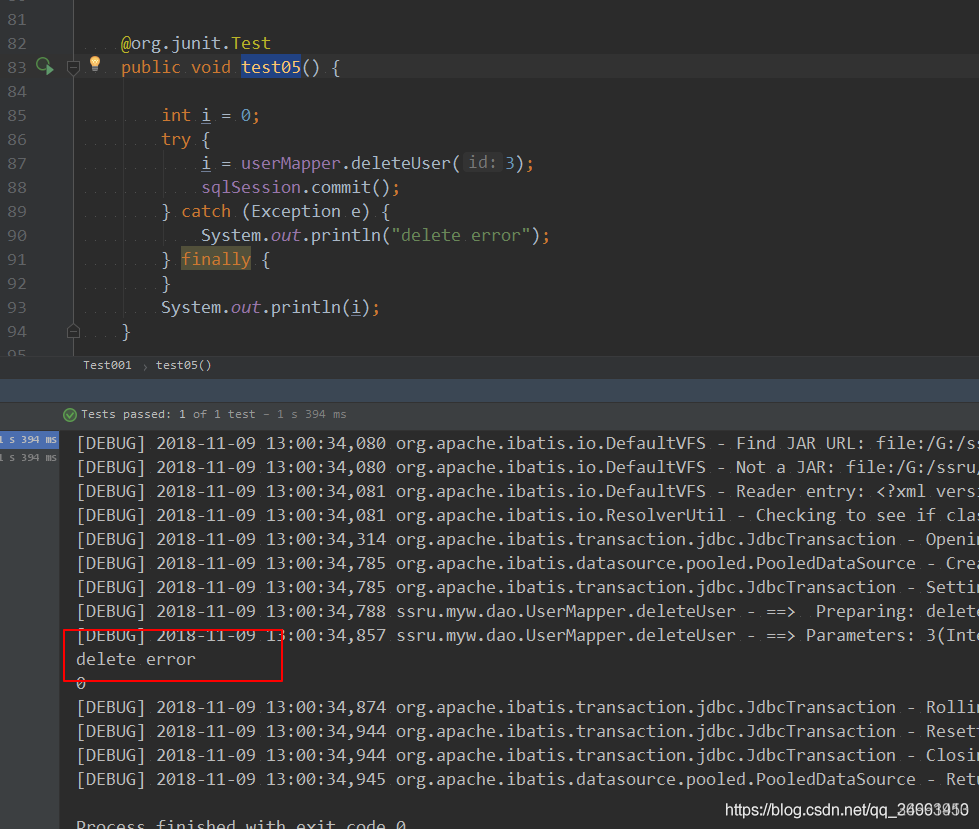The height and width of the screenshot is (829, 979).
Task: Click the deleteUser 'Preparing:' log line
Action: pos(527,612)
